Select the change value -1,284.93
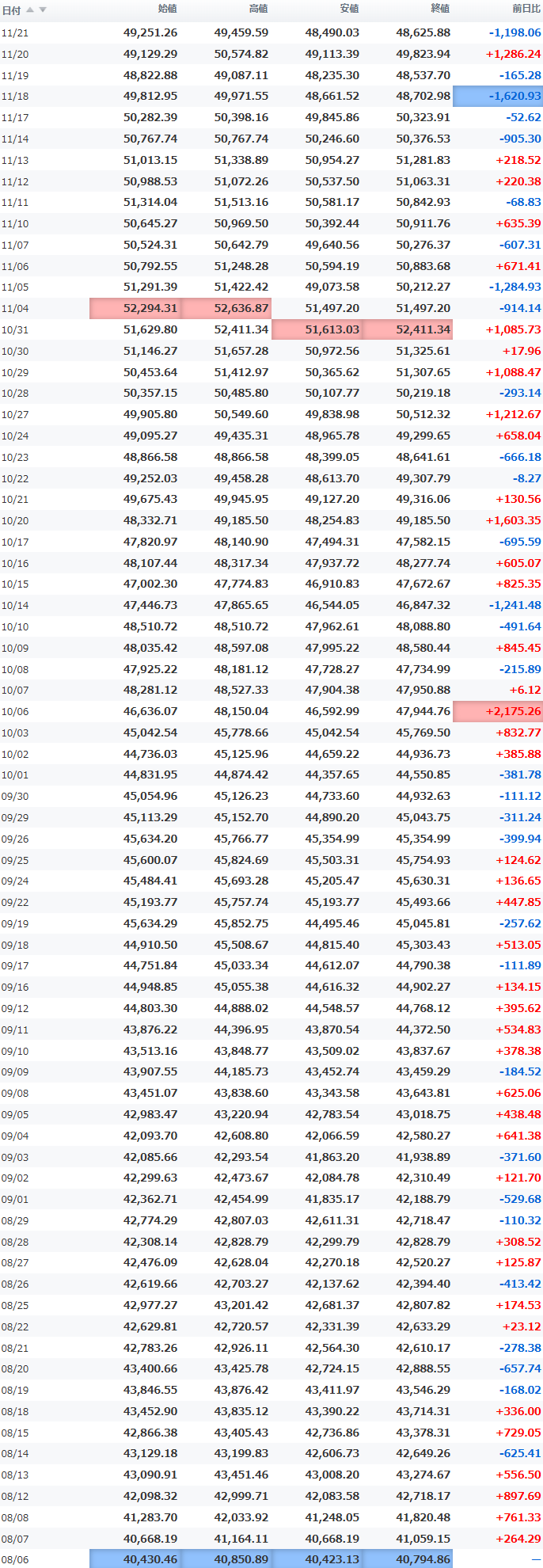543x1568 pixels. tap(515, 287)
